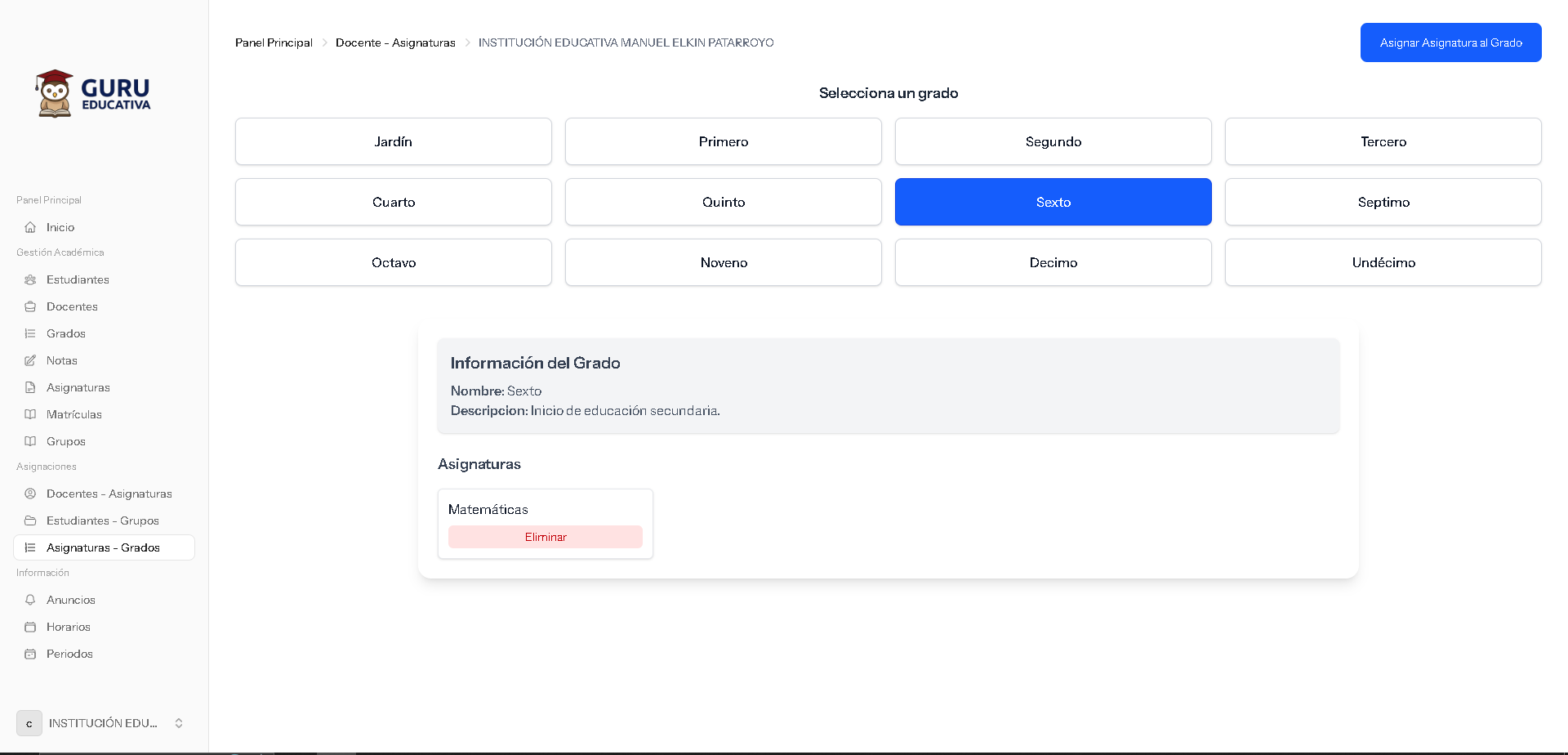Open Docentes - Asignaturas in sidebar
This screenshot has height=755, width=1568.
coord(109,494)
